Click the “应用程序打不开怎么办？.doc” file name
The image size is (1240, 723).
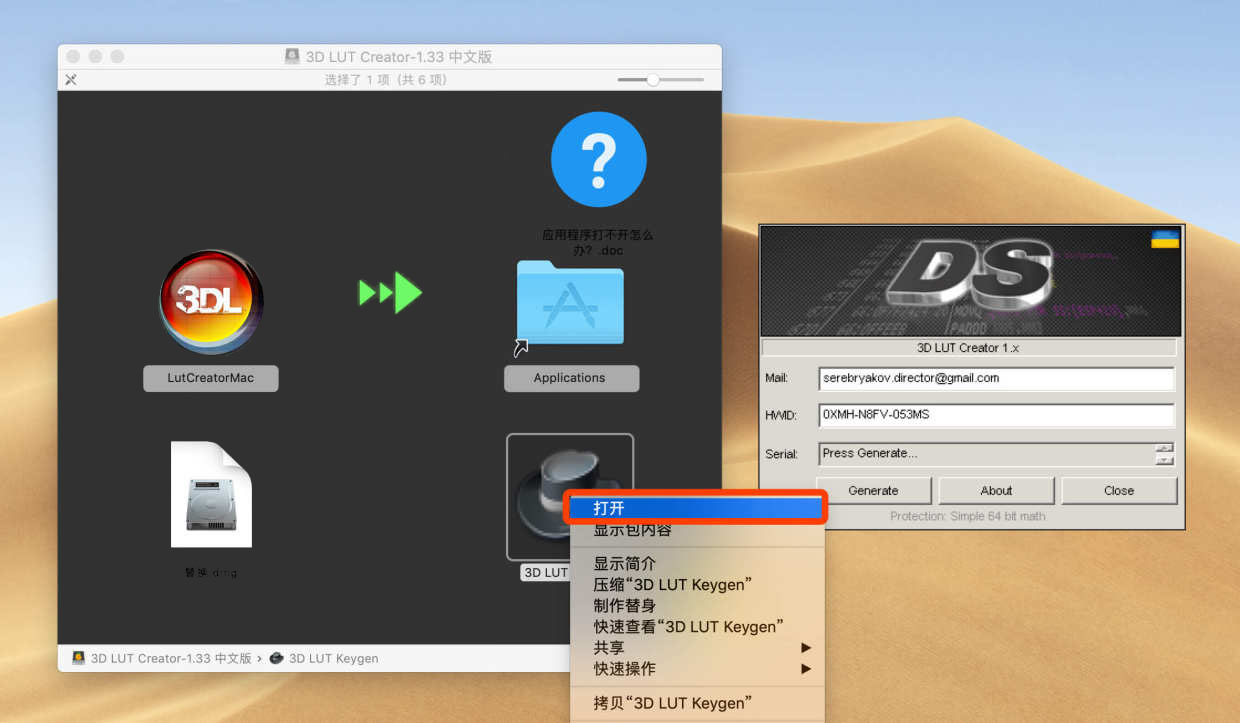pyautogui.click(x=598, y=242)
